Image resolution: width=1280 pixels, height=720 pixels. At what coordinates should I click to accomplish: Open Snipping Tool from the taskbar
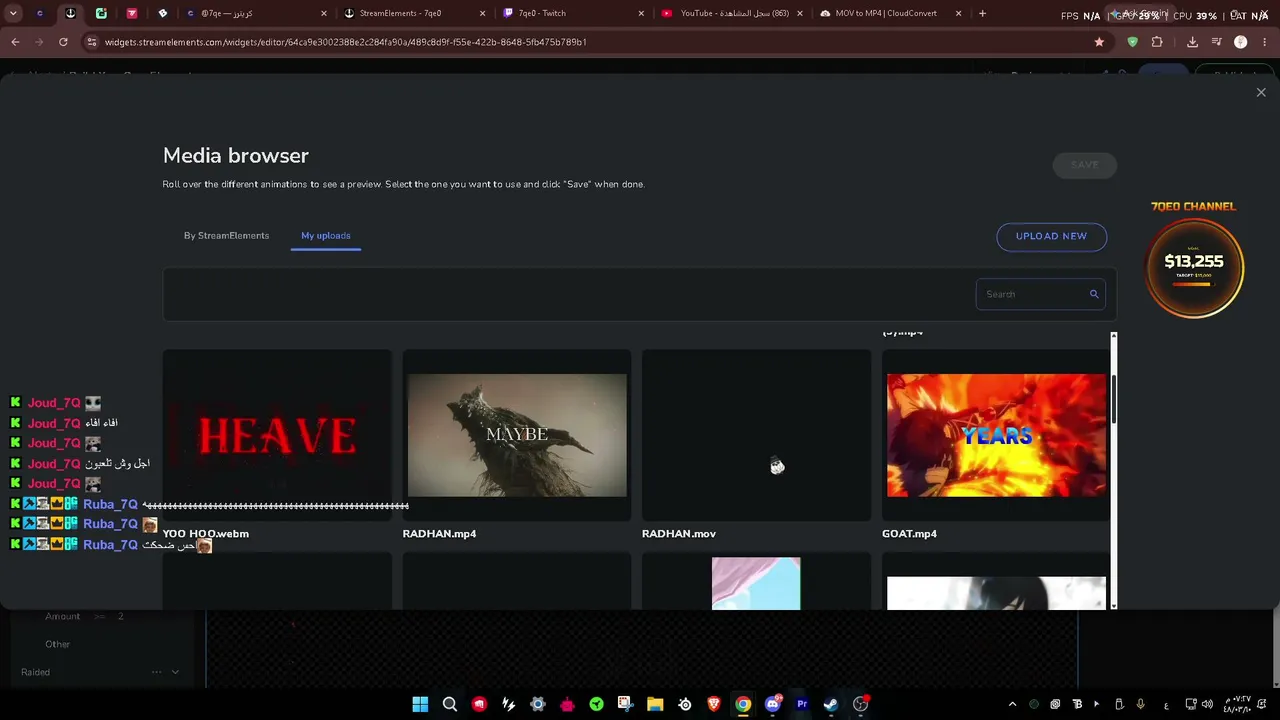click(626, 704)
